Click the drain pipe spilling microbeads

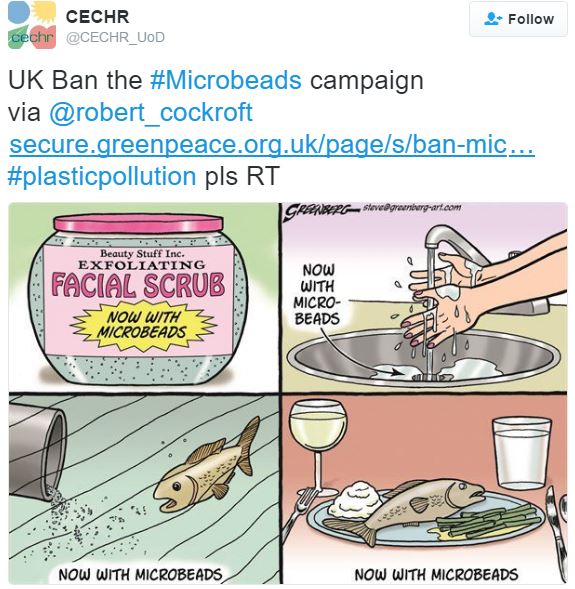(x=37, y=449)
